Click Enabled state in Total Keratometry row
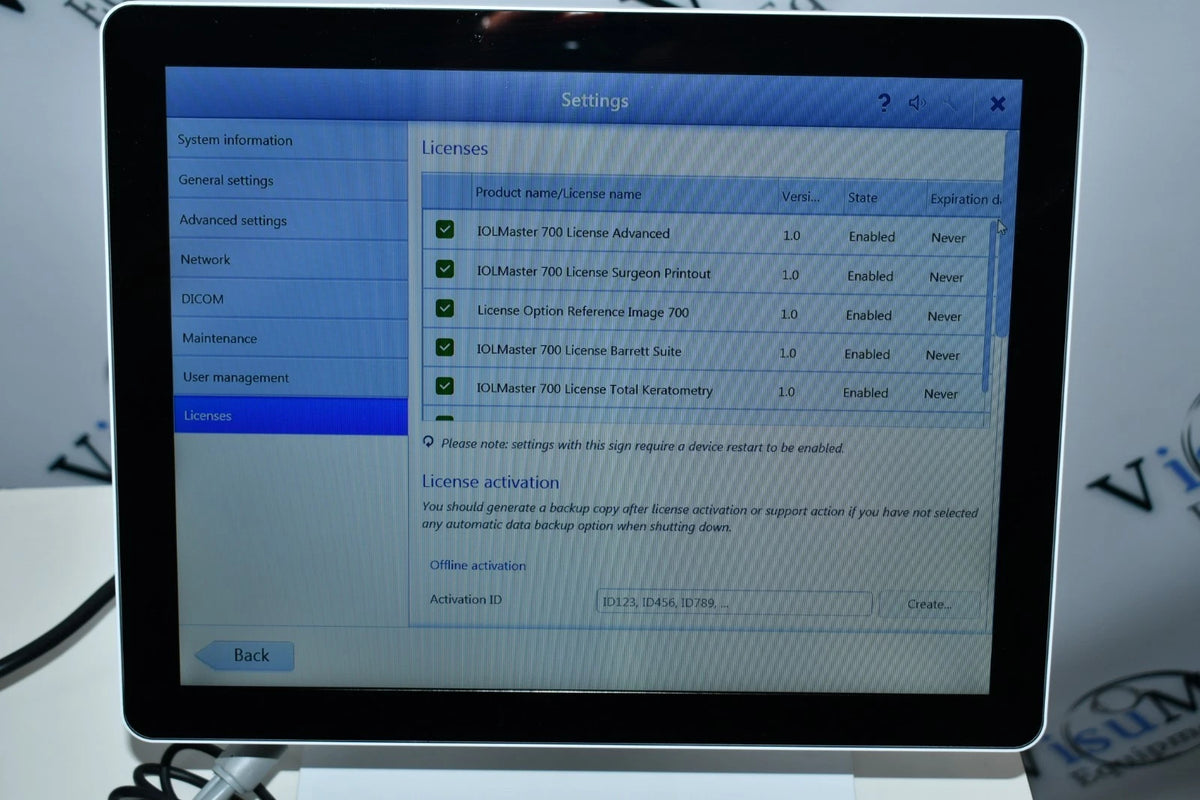This screenshot has height=800, width=1200. (865, 393)
